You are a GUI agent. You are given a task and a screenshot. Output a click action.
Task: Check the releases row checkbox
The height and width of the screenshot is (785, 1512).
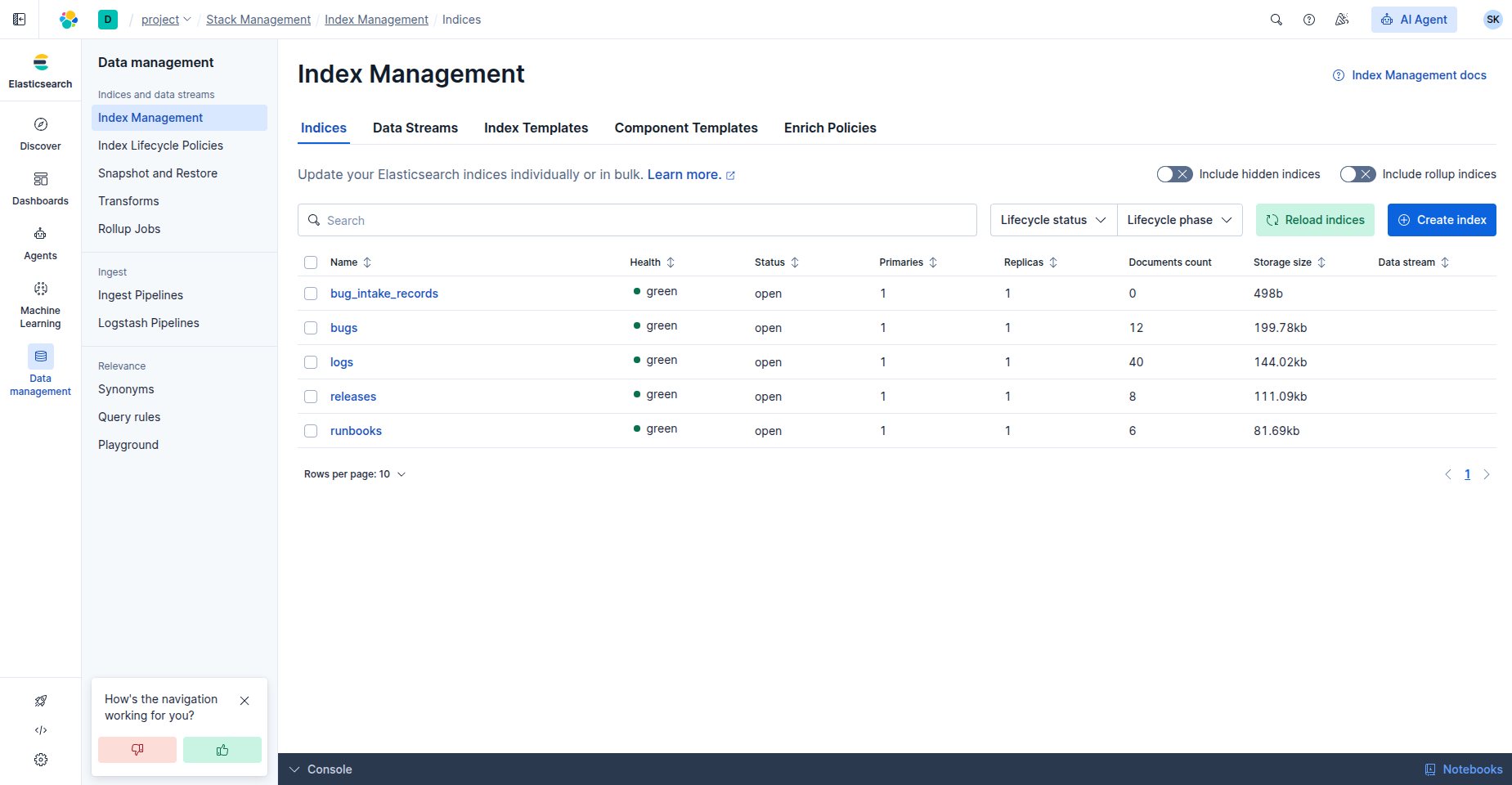pos(311,397)
